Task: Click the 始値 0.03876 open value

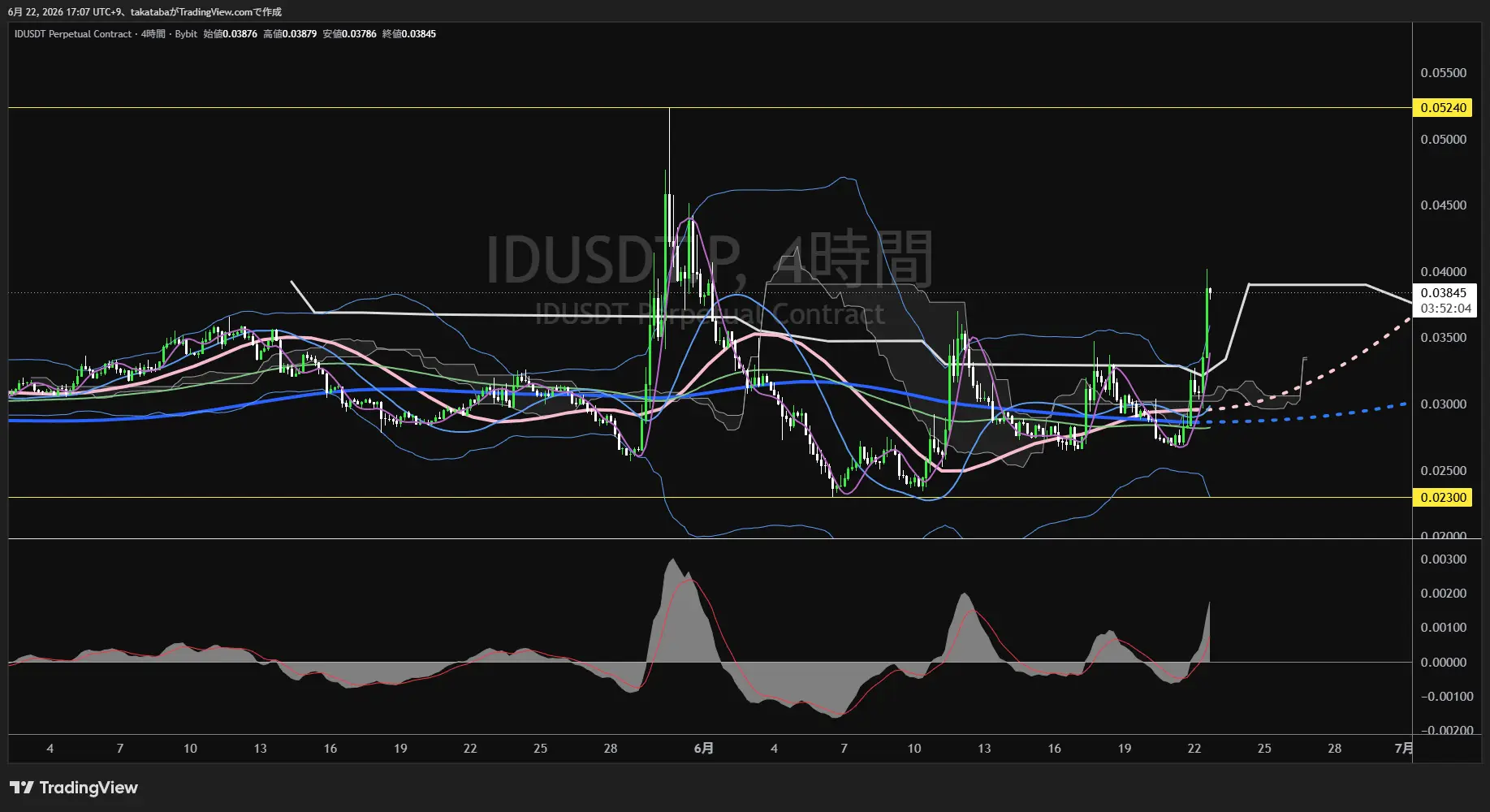Action: coord(231,34)
